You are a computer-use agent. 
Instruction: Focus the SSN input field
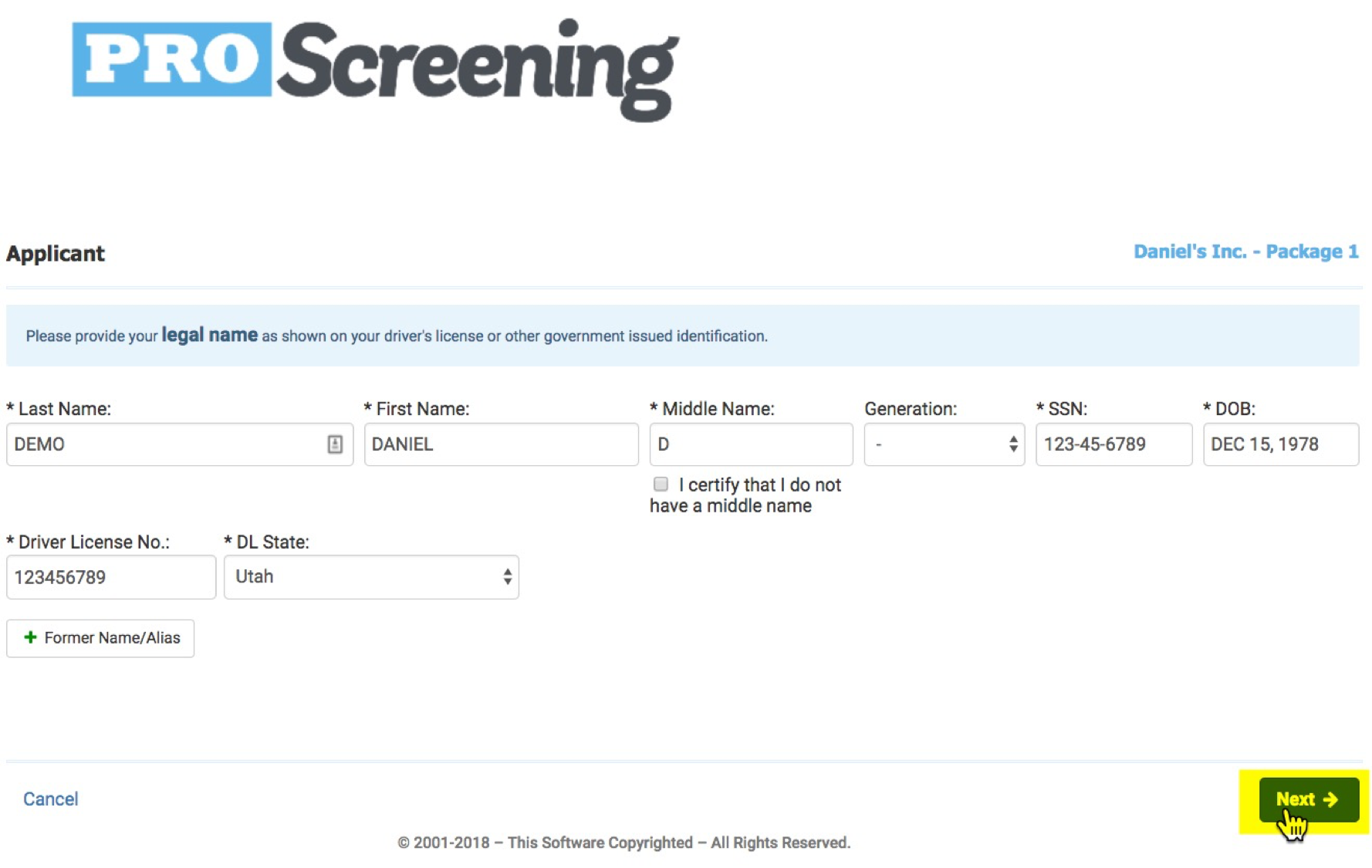[1113, 444]
